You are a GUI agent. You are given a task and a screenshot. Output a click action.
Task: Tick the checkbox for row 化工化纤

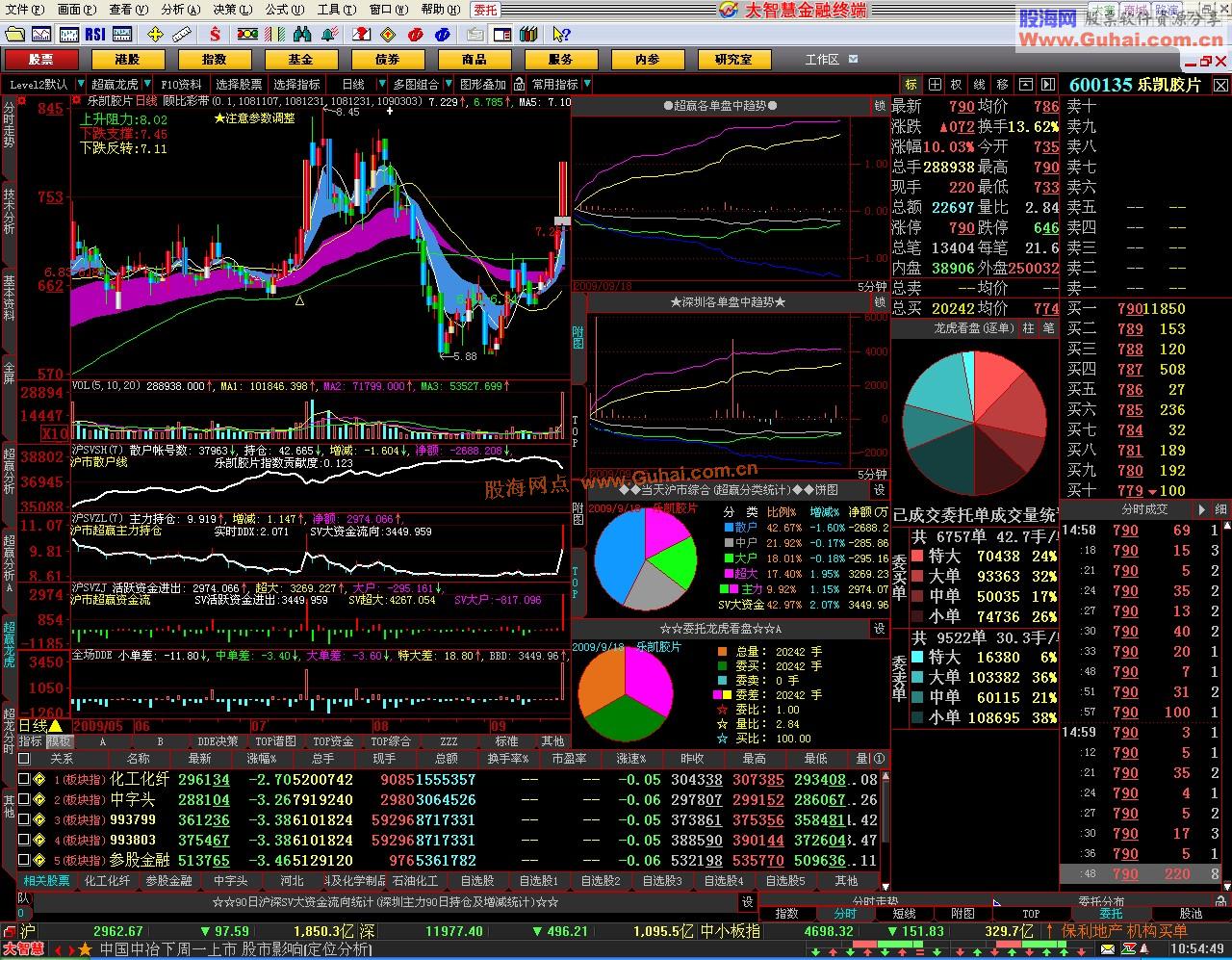pyautogui.click(x=24, y=779)
